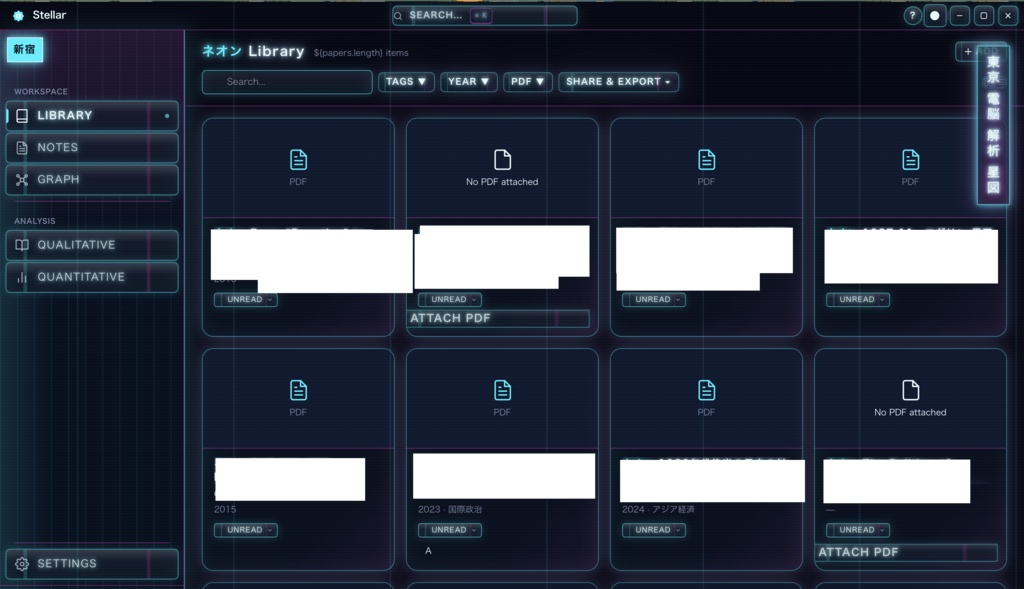Open the Notes workspace item

coord(92,148)
